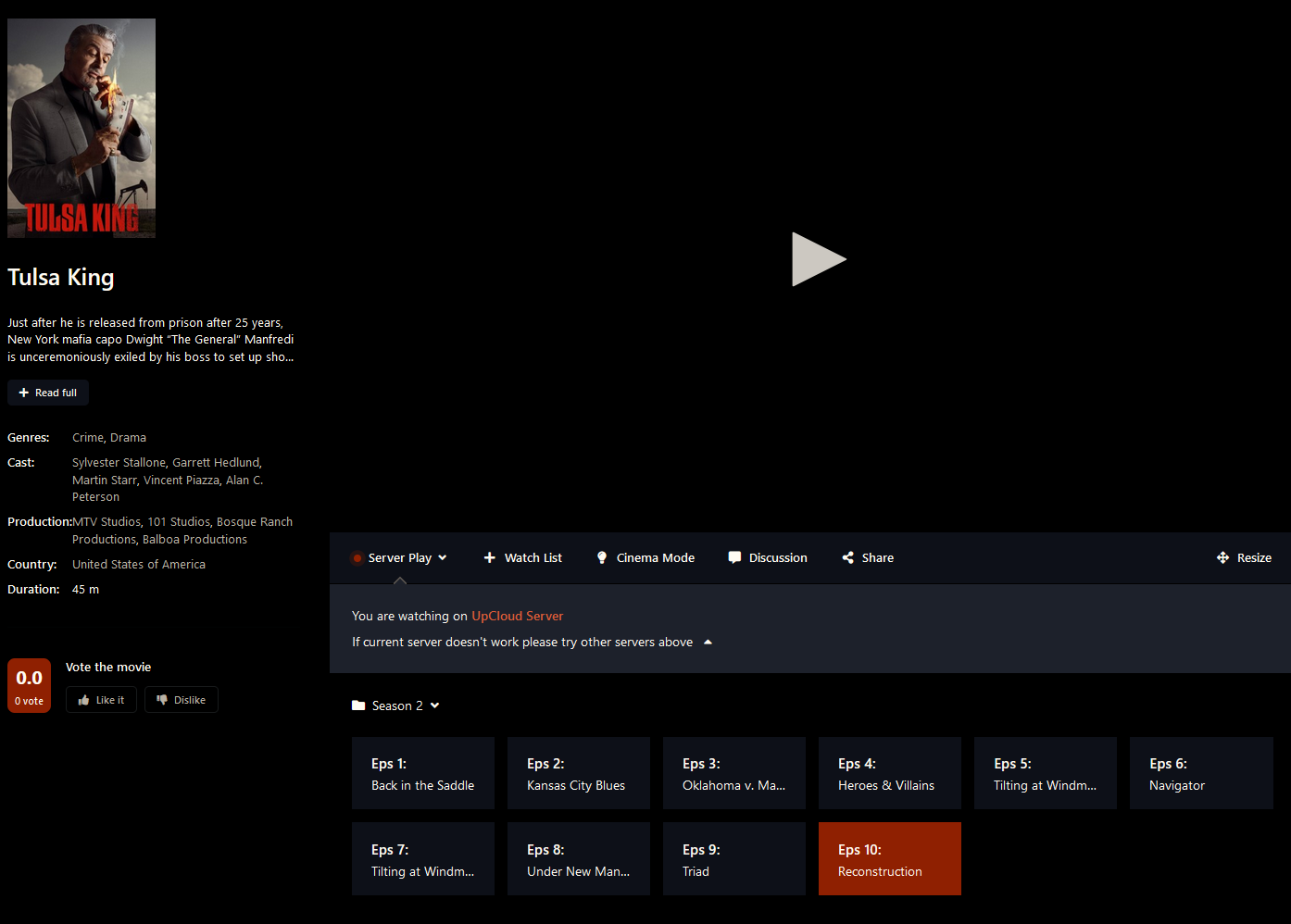Click the thumbs-down icon
This screenshot has height=924, width=1291.
pos(162,700)
